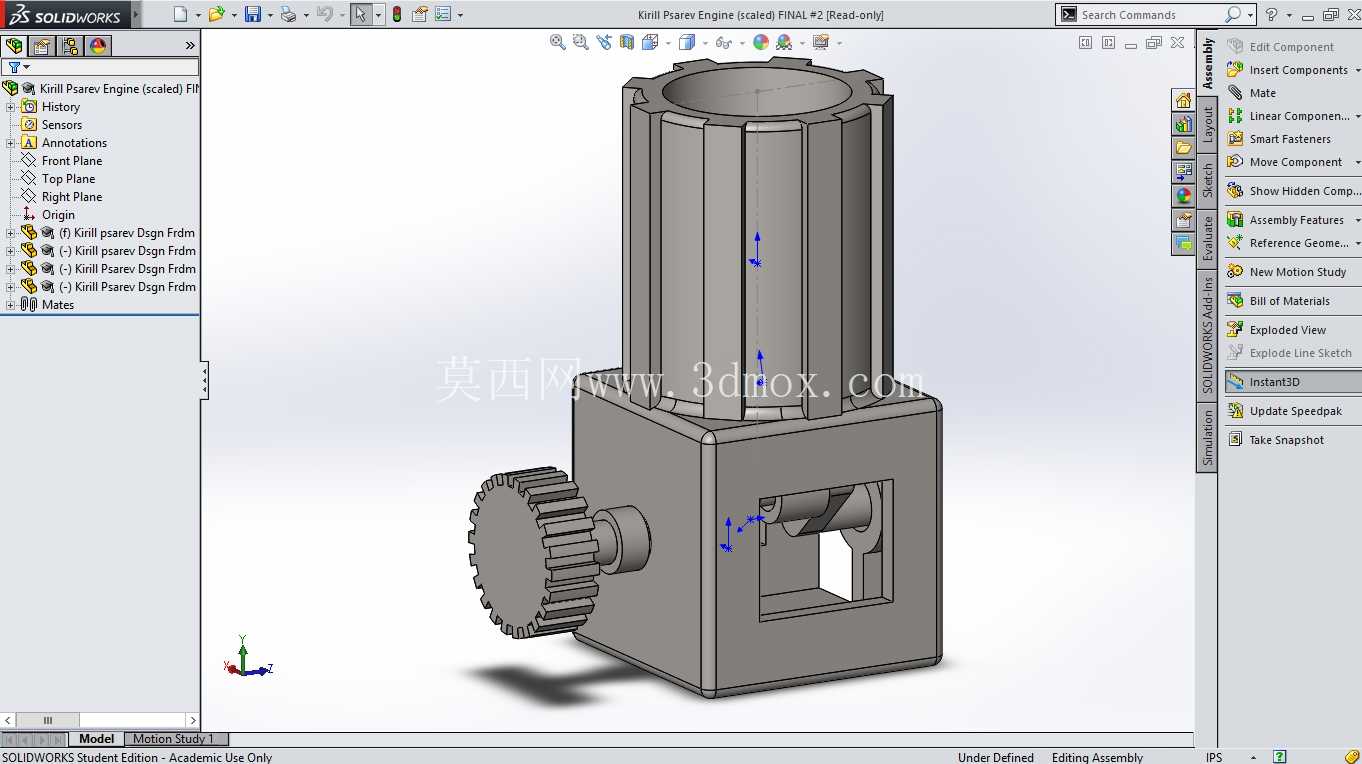Create a new document with New icon
The width and height of the screenshot is (1362, 764).
180,14
